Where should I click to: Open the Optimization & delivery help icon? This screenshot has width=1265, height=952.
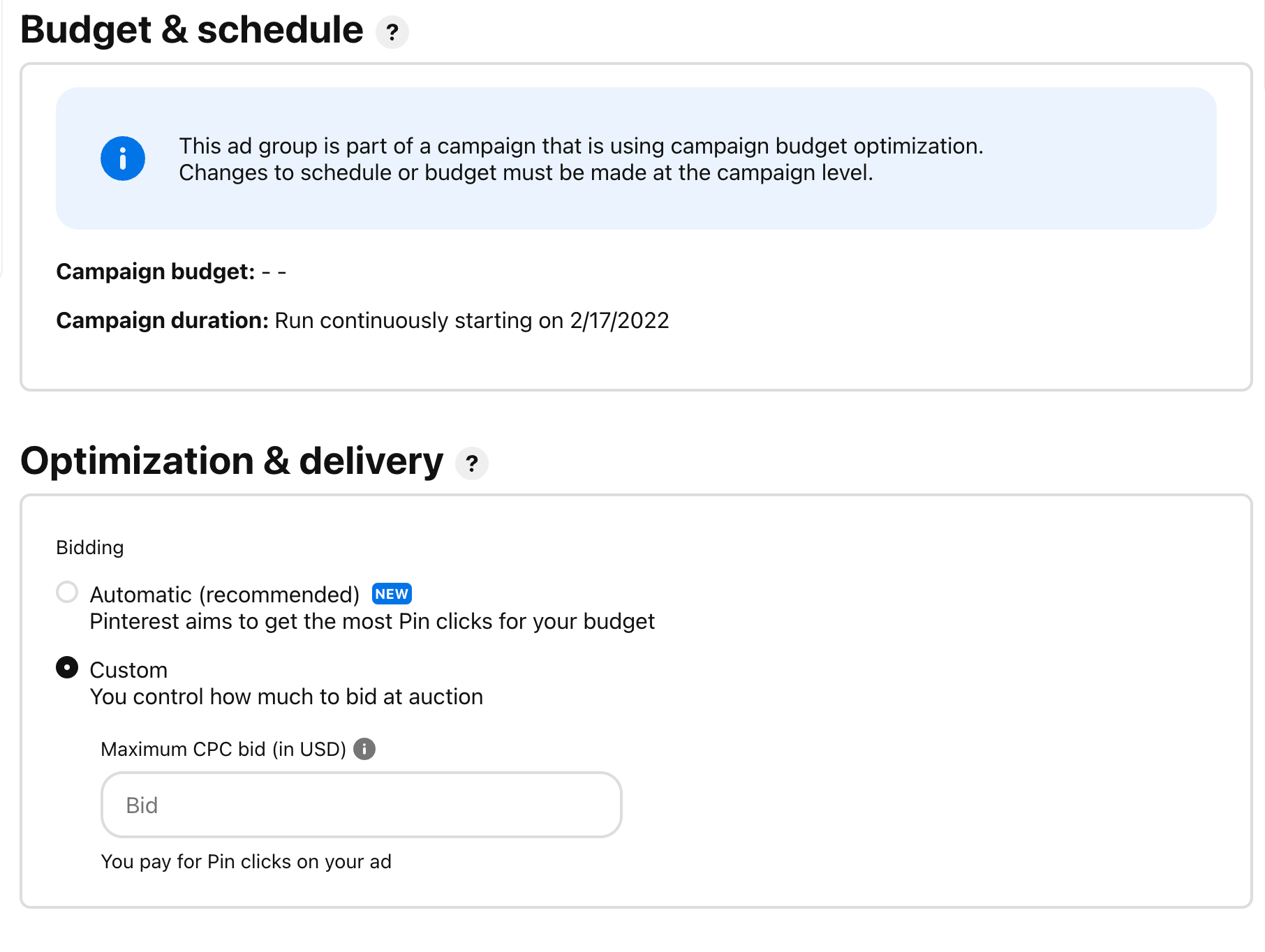(472, 463)
